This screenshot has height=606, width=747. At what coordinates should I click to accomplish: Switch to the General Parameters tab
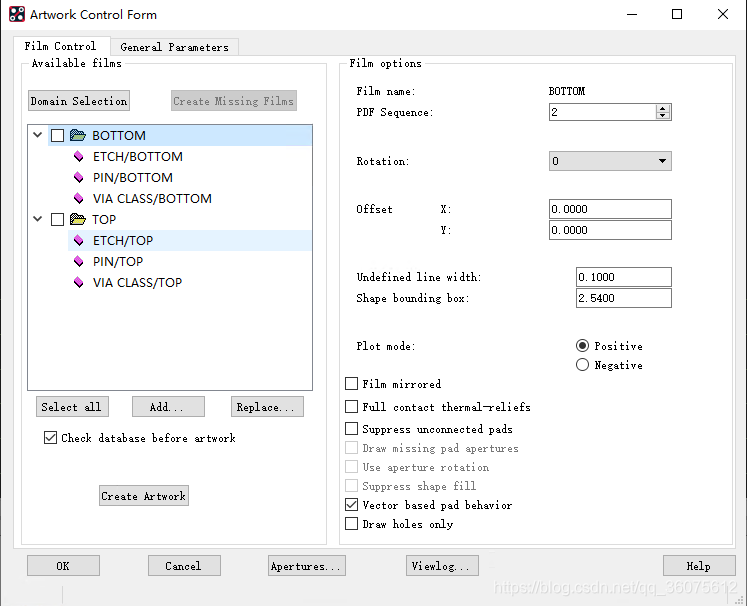coord(174,47)
